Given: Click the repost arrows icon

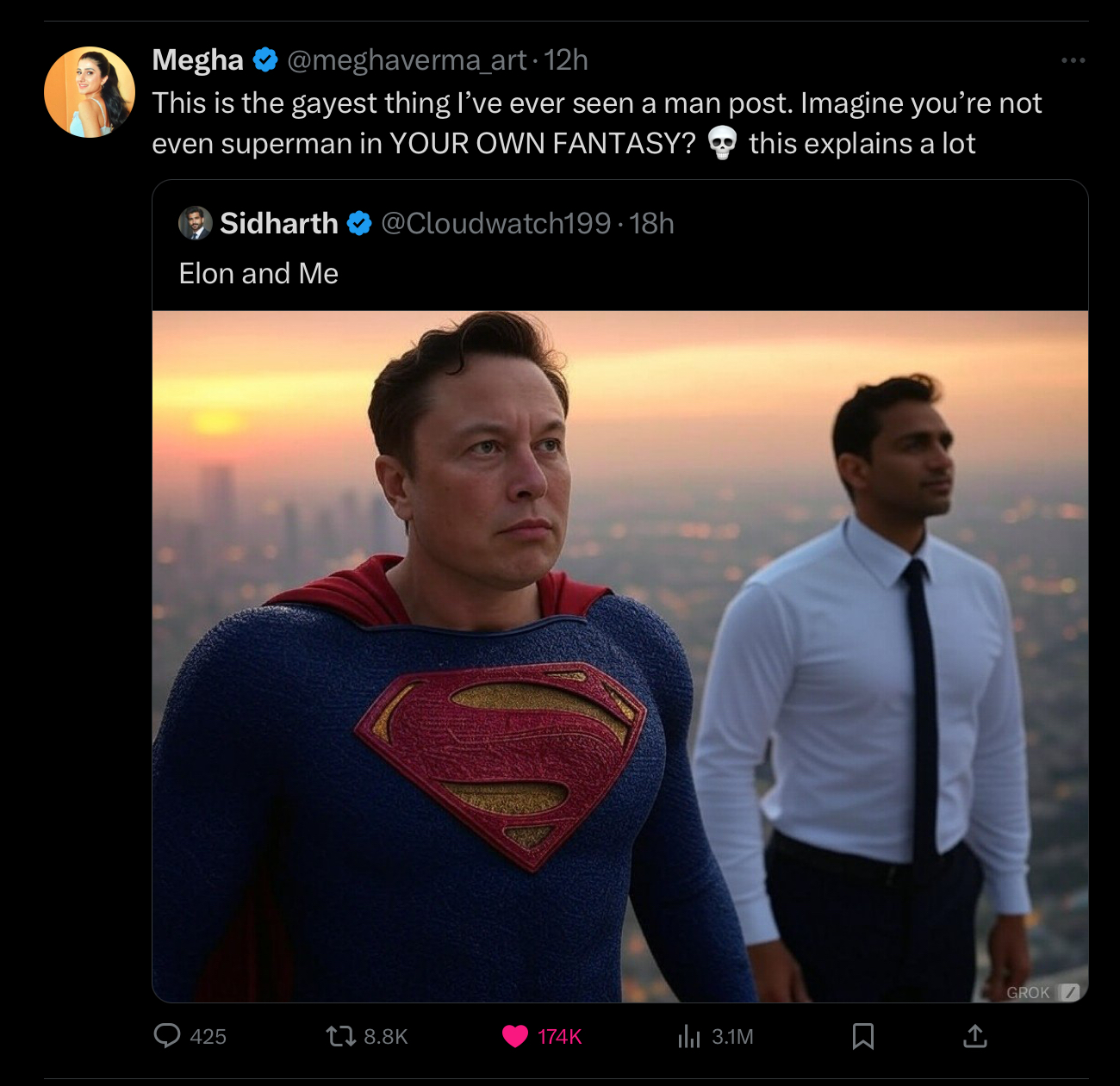Looking at the screenshot, I should [x=341, y=1035].
